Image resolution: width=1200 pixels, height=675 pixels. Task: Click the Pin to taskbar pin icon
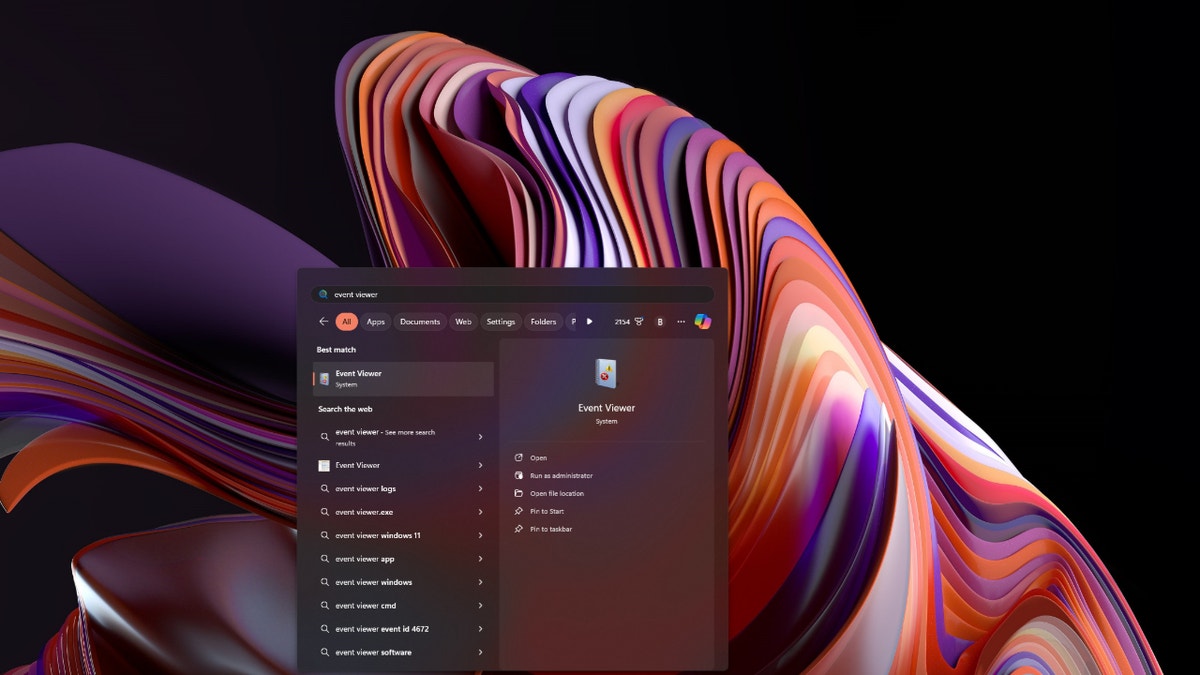tap(519, 529)
